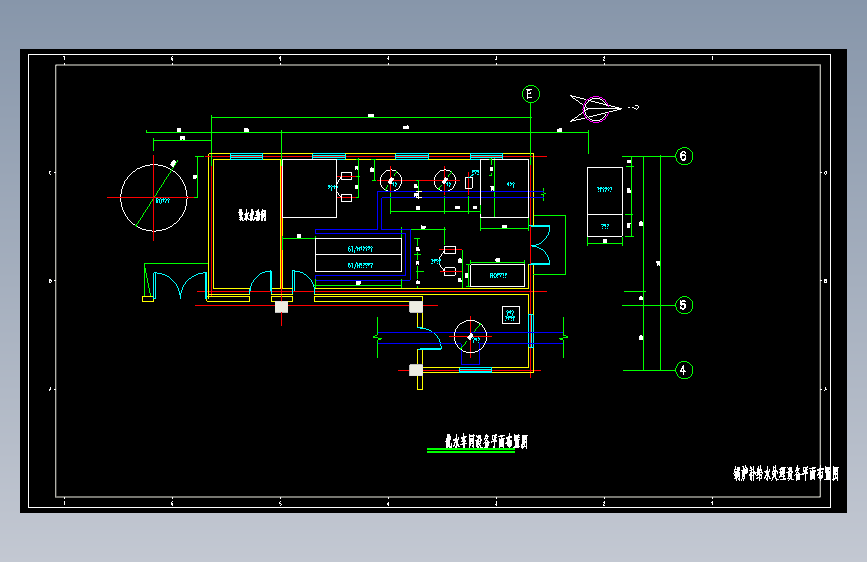Click the circular tank in the lower room
867x562 pixels.
tap(470, 336)
